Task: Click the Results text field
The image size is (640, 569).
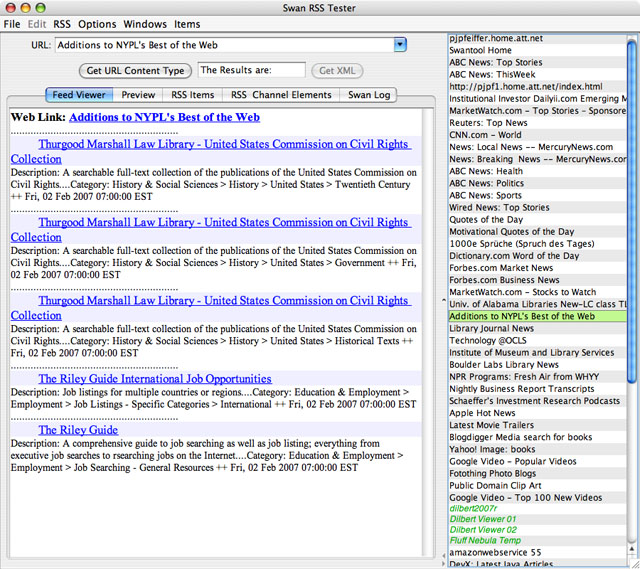Action: (251, 71)
